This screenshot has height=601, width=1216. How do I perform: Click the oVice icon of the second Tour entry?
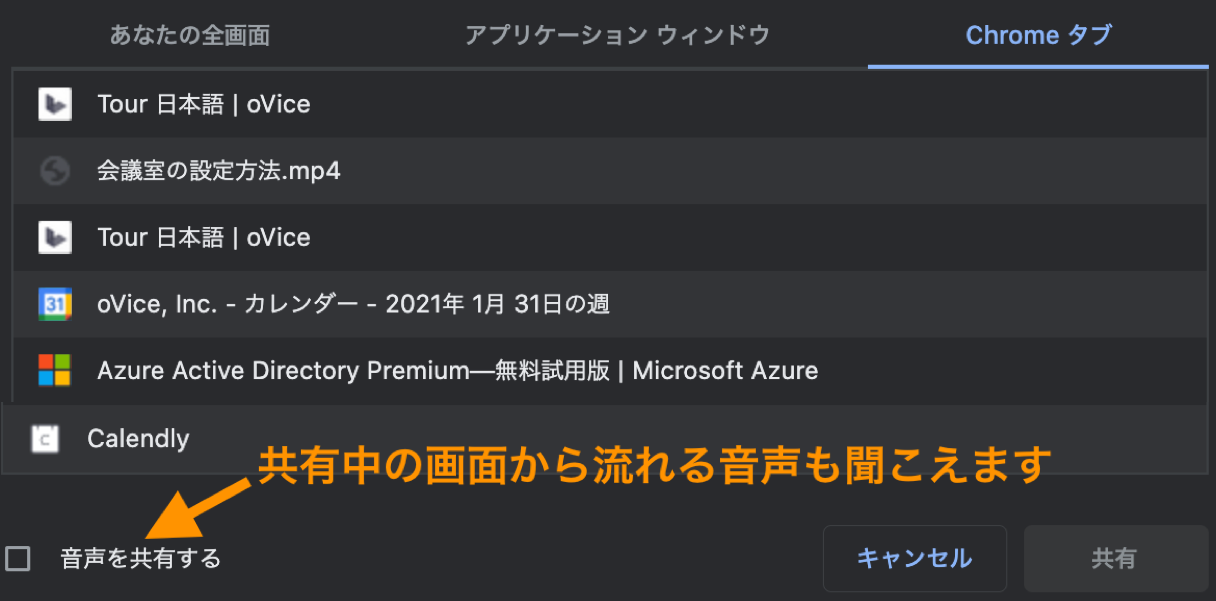point(54,237)
